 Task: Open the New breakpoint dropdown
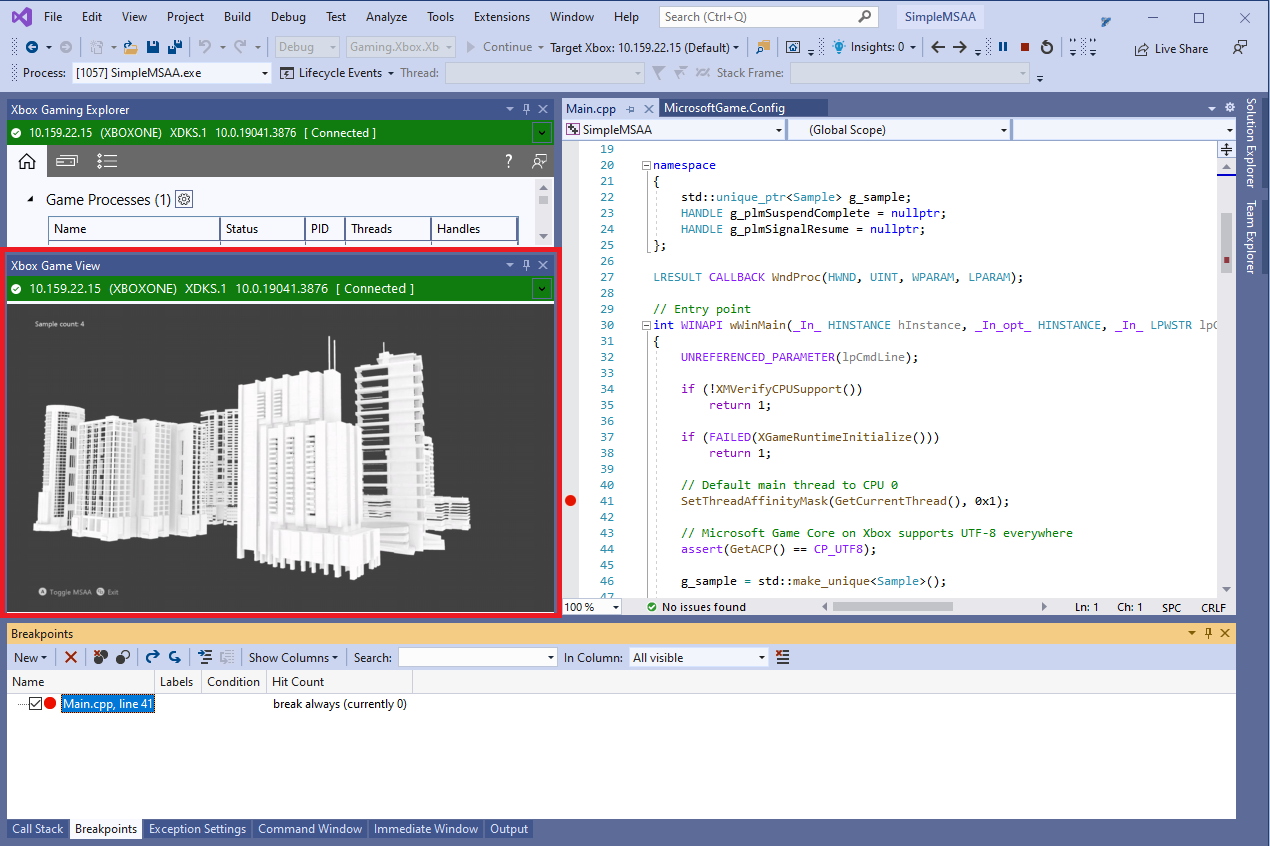pos(29,657)
